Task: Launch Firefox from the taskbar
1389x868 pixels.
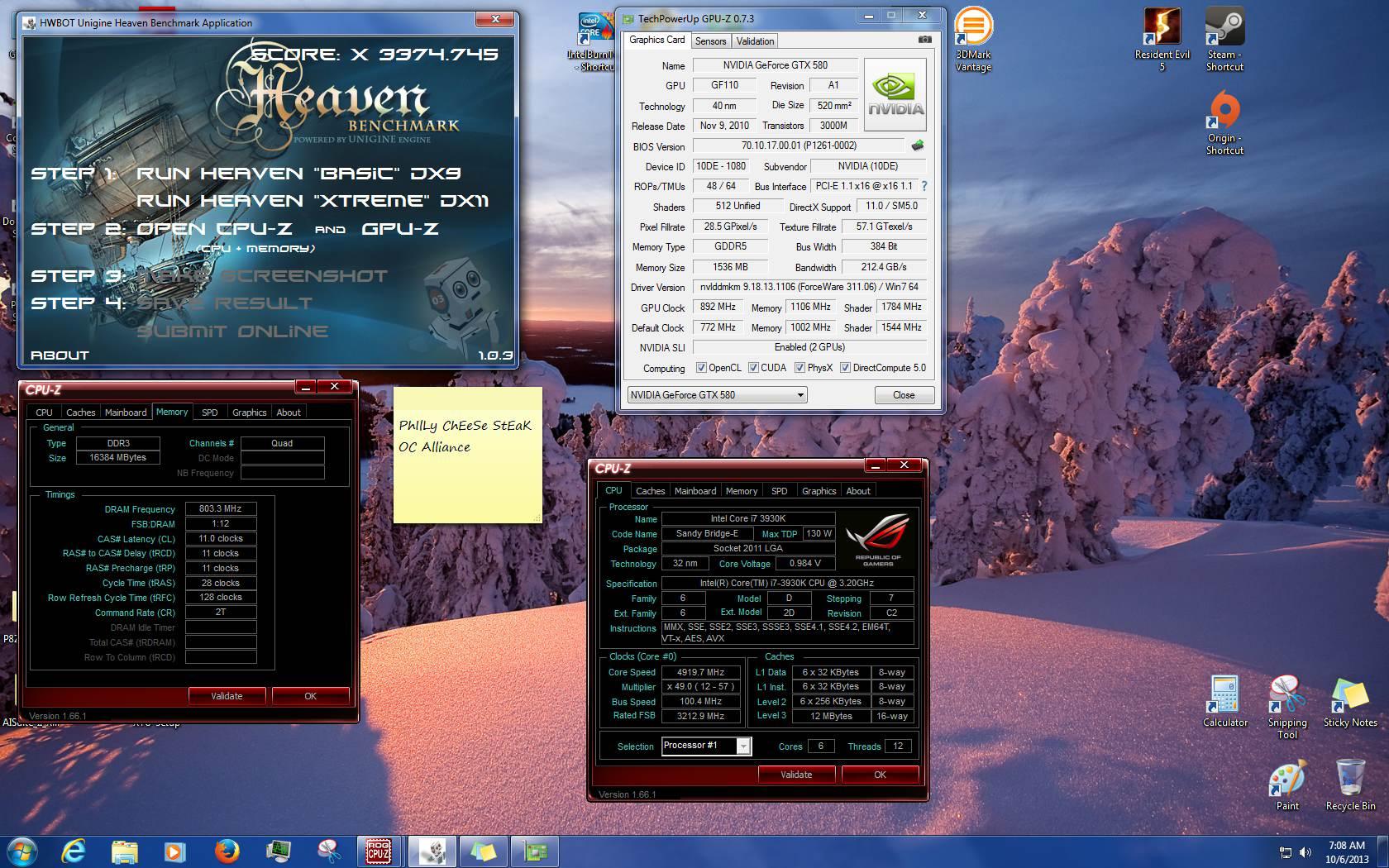Action: click(x=226, y=851)
